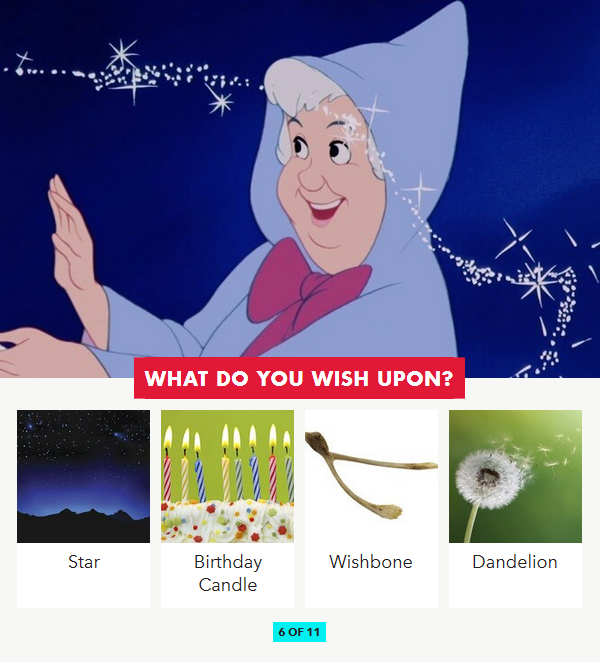Pick the Wishbone photo option

tap(371, 476)
